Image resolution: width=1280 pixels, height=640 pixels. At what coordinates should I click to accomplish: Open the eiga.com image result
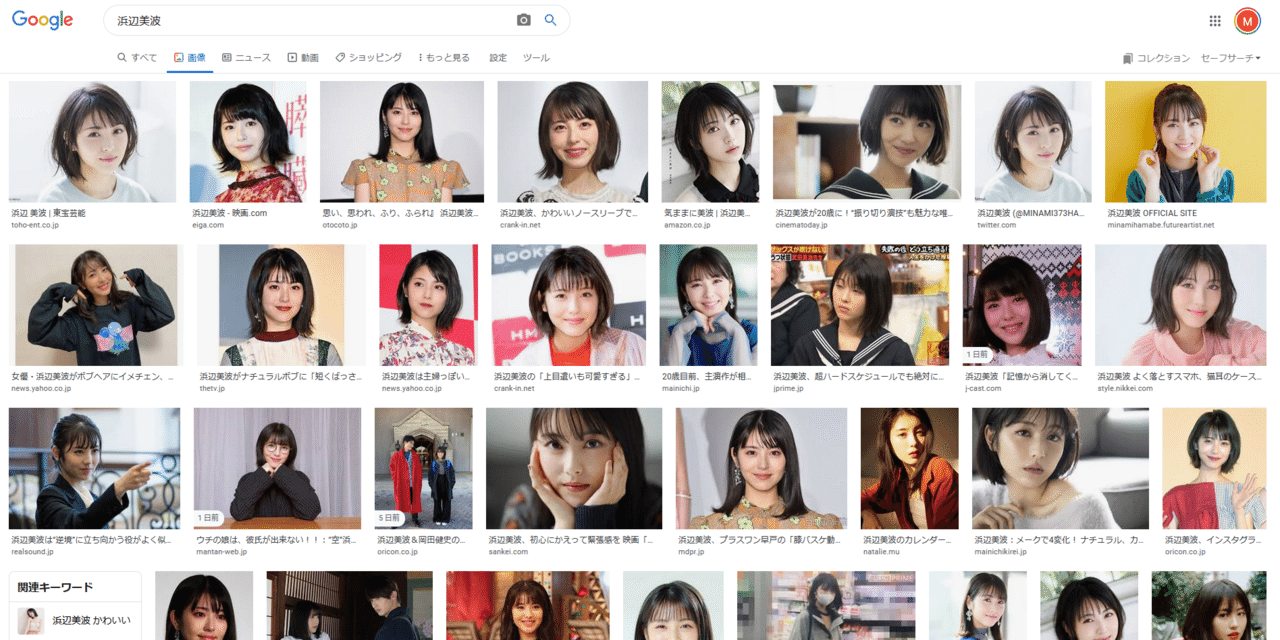pos(248,142)
